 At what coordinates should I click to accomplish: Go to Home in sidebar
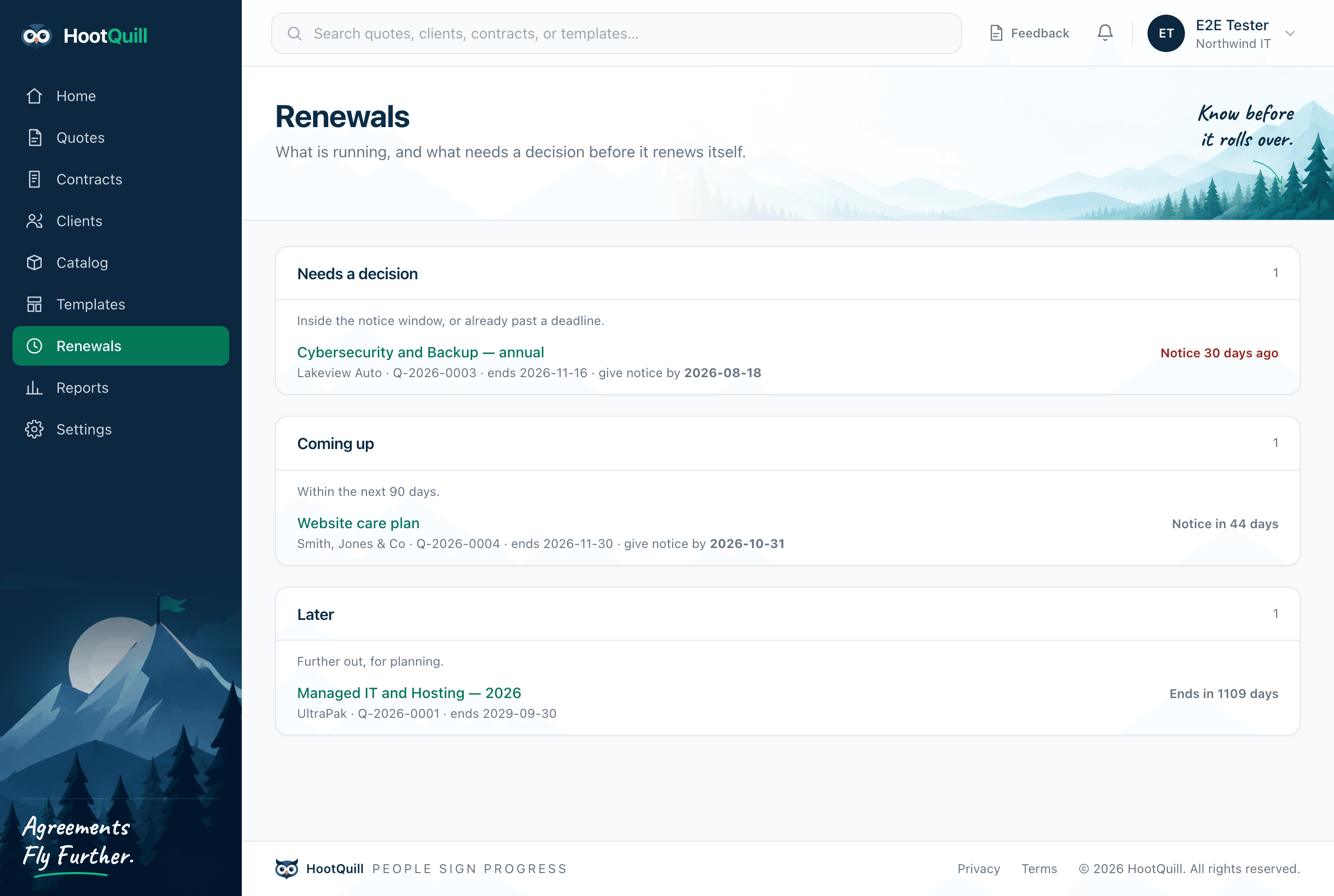pos(120,96)
